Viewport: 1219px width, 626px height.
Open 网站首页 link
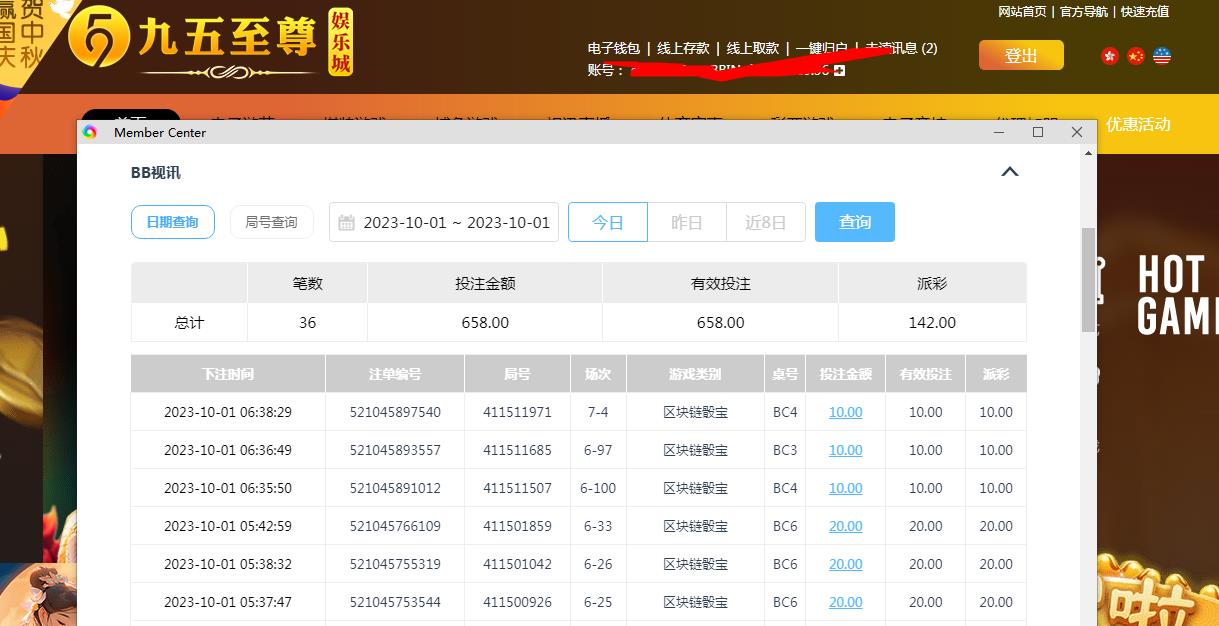[1022, 12]
